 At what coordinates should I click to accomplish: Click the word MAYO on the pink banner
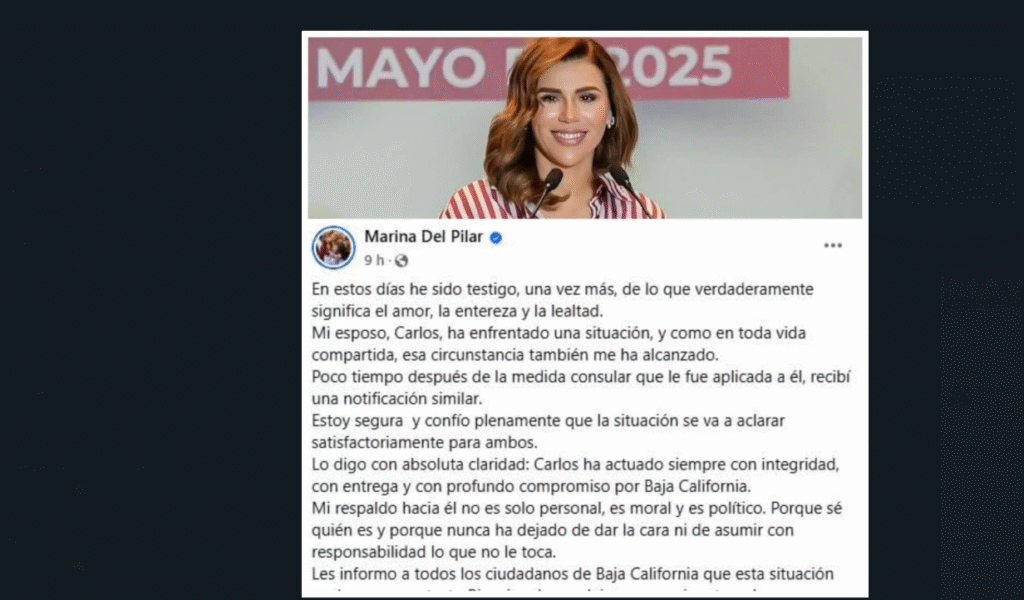pyautogui.click(x=400, y=67)
